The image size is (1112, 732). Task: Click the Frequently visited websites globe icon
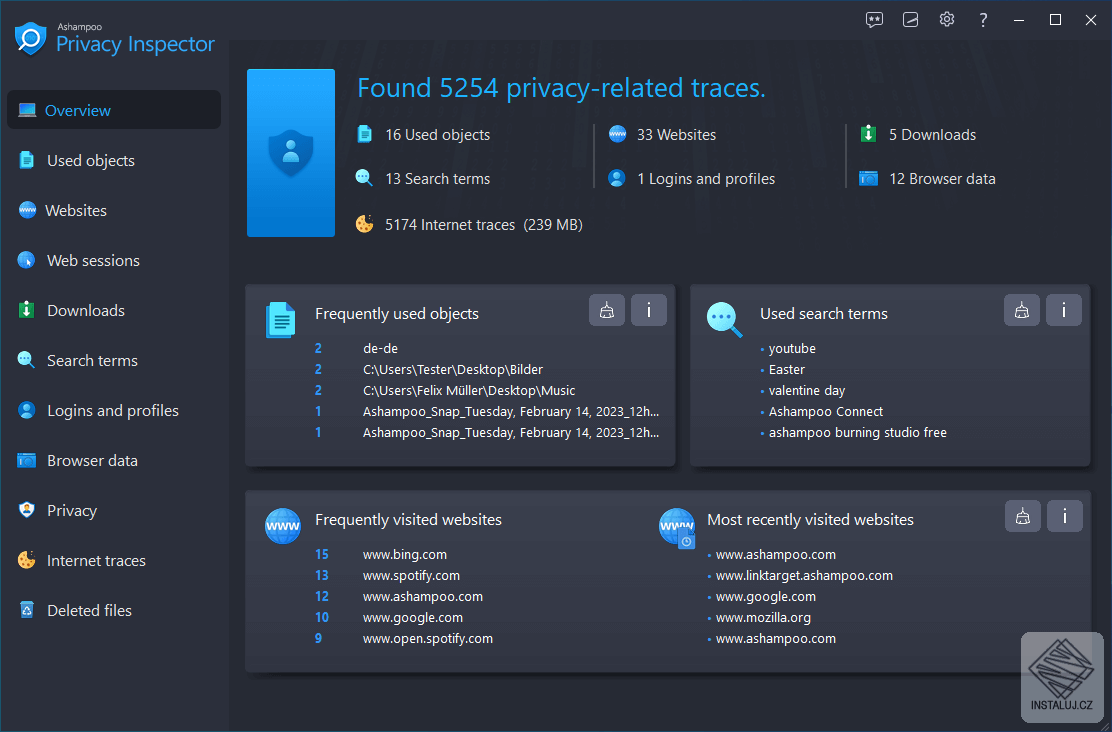(283, 526)
